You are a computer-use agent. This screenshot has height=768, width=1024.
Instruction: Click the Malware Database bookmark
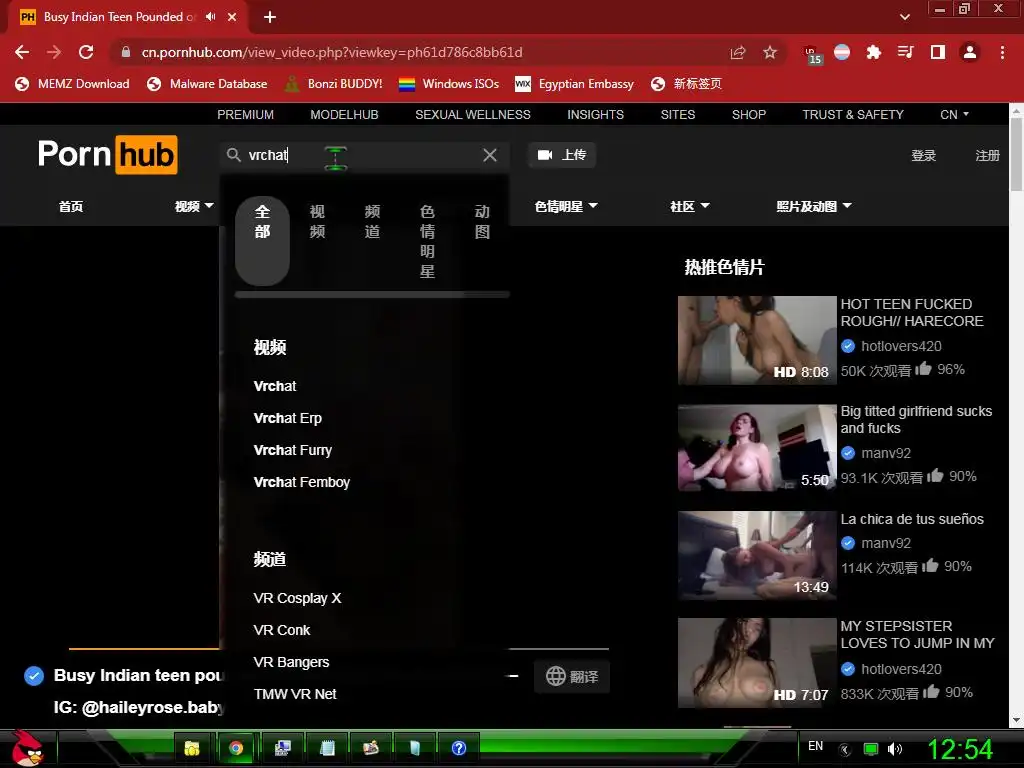[207, 84]
